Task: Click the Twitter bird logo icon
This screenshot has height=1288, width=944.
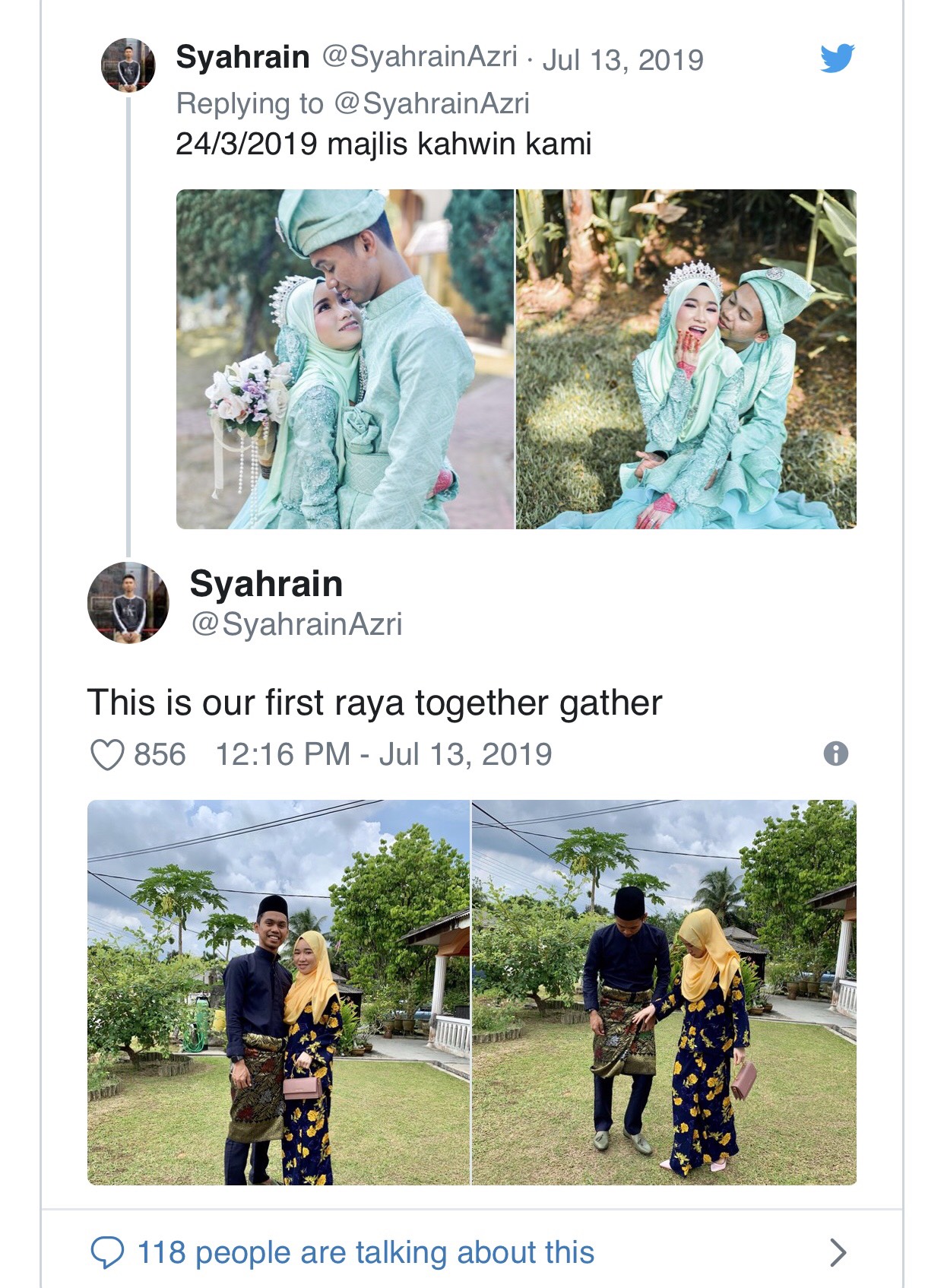Action: click(837, 59)
